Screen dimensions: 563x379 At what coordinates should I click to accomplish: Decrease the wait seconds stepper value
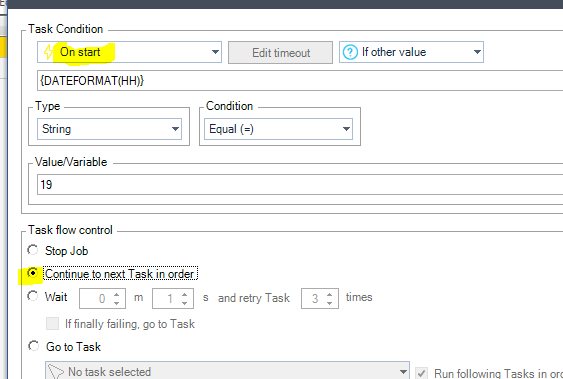click(185, 303)
